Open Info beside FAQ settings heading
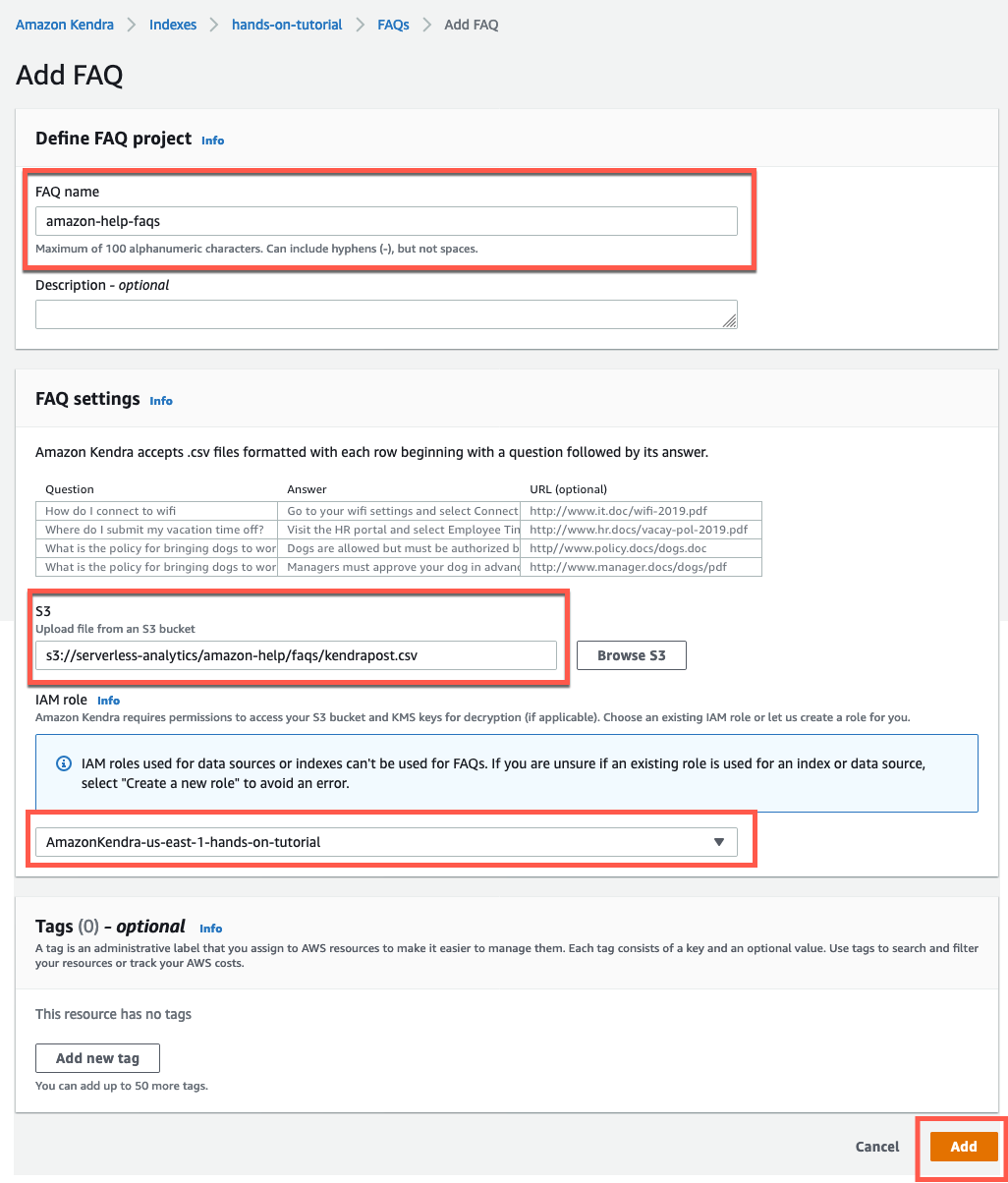The width and height of the screenshot is (1008, 1183). coord(161,400)
